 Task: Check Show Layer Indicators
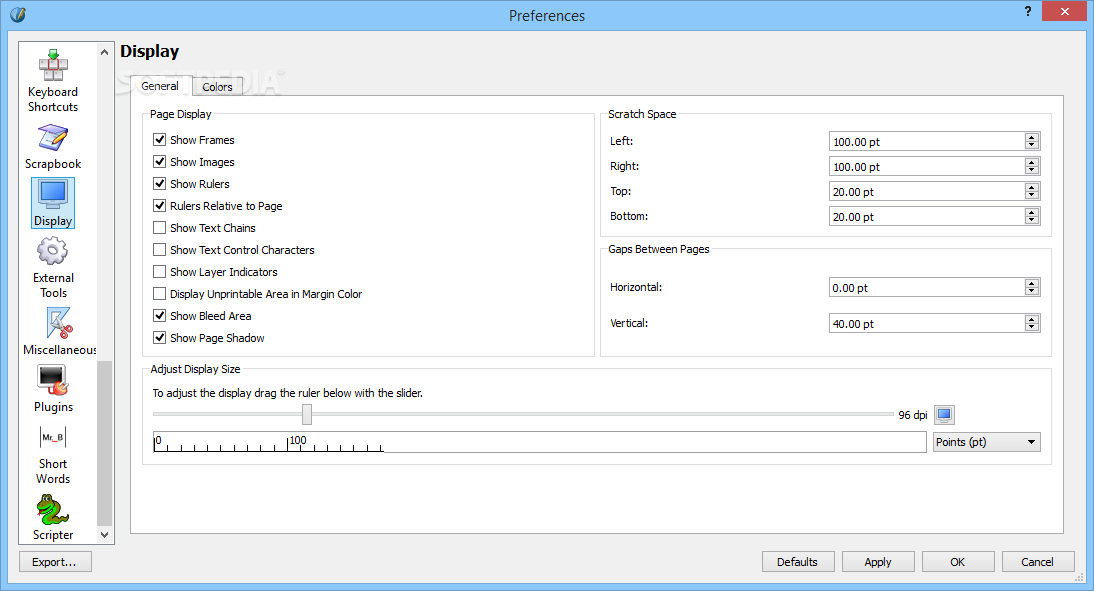(x=160, y=271)
